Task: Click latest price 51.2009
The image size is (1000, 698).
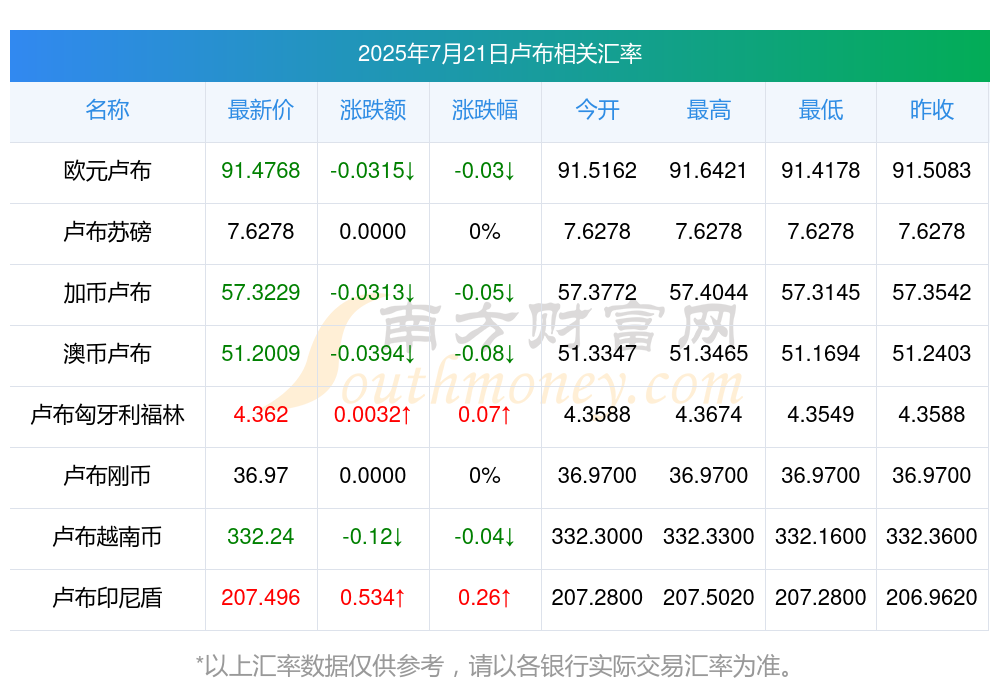Action: pyautogui.click(x=261, y=353)
